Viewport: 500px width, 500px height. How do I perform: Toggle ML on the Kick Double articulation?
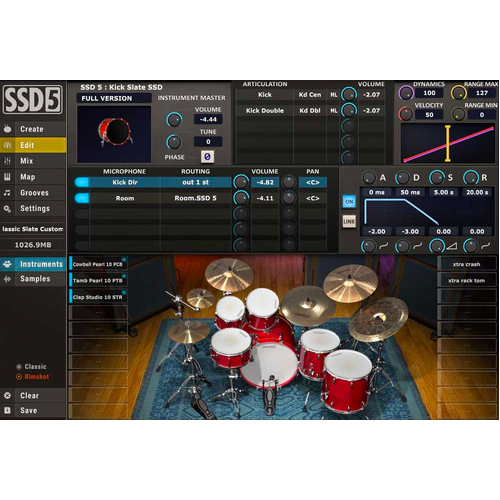(x=334, y=111)
